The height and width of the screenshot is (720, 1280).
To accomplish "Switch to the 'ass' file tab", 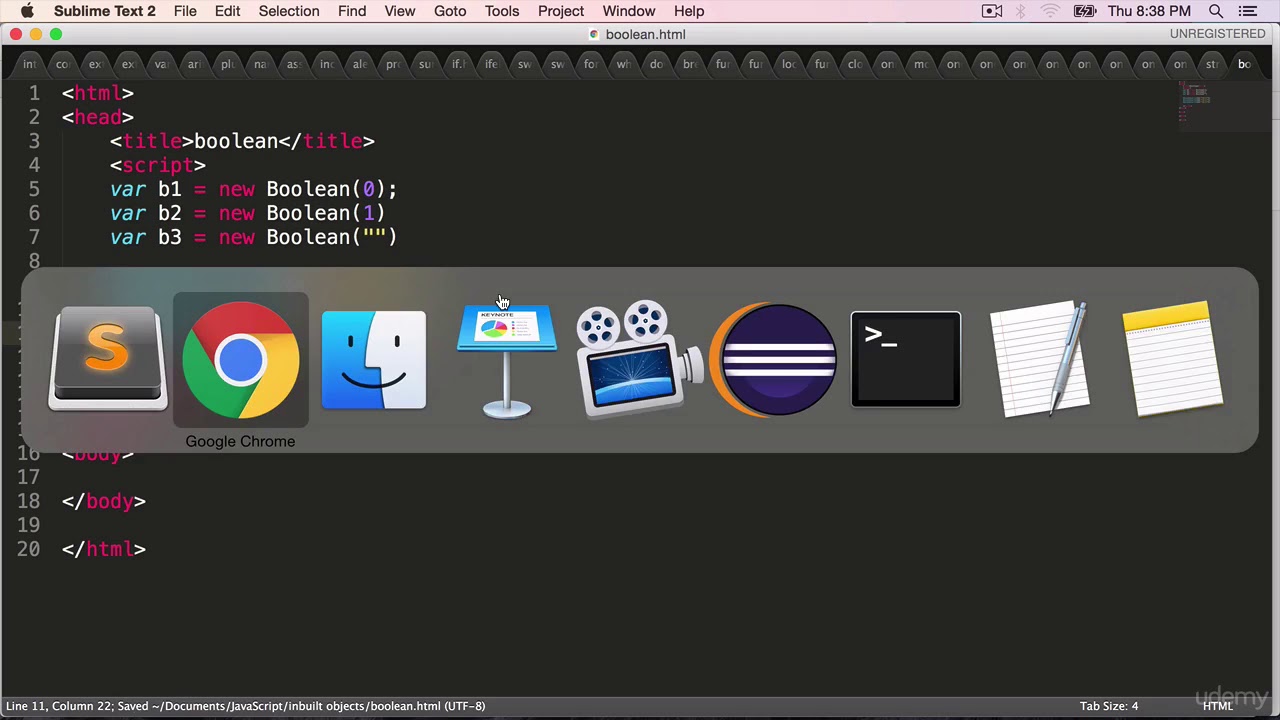I will pos(293,64).
